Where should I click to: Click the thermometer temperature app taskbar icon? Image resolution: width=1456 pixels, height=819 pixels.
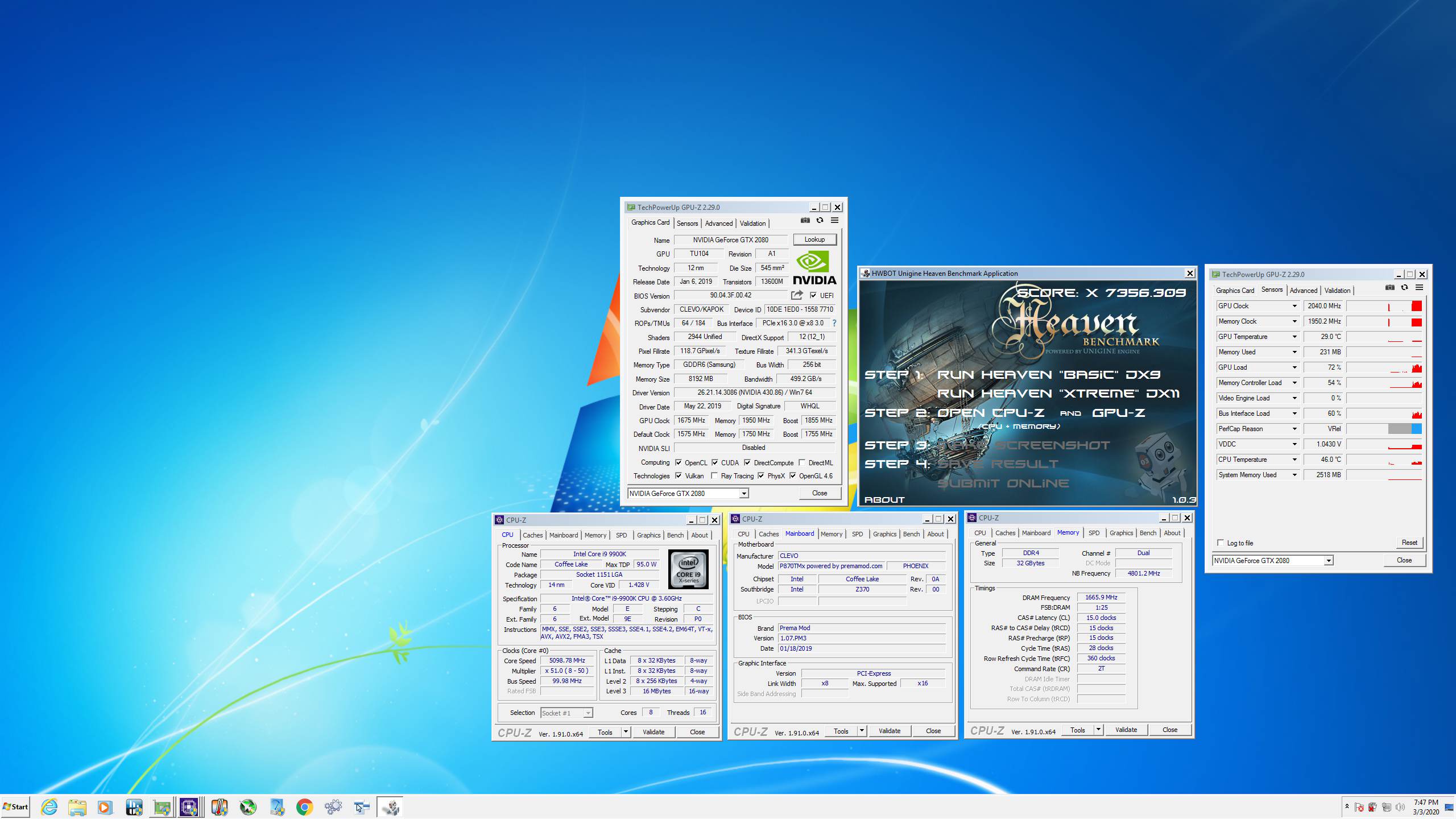tap(219, 806)
